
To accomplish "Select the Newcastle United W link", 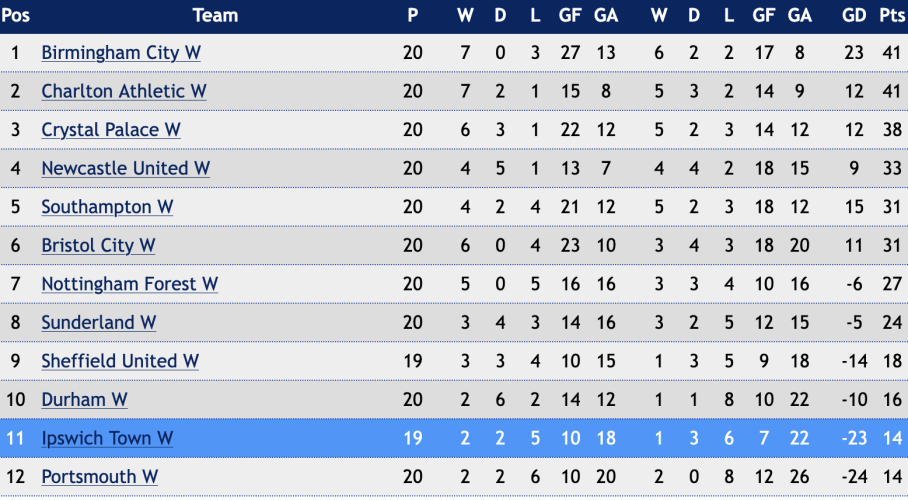I will [x=126, y=168].
